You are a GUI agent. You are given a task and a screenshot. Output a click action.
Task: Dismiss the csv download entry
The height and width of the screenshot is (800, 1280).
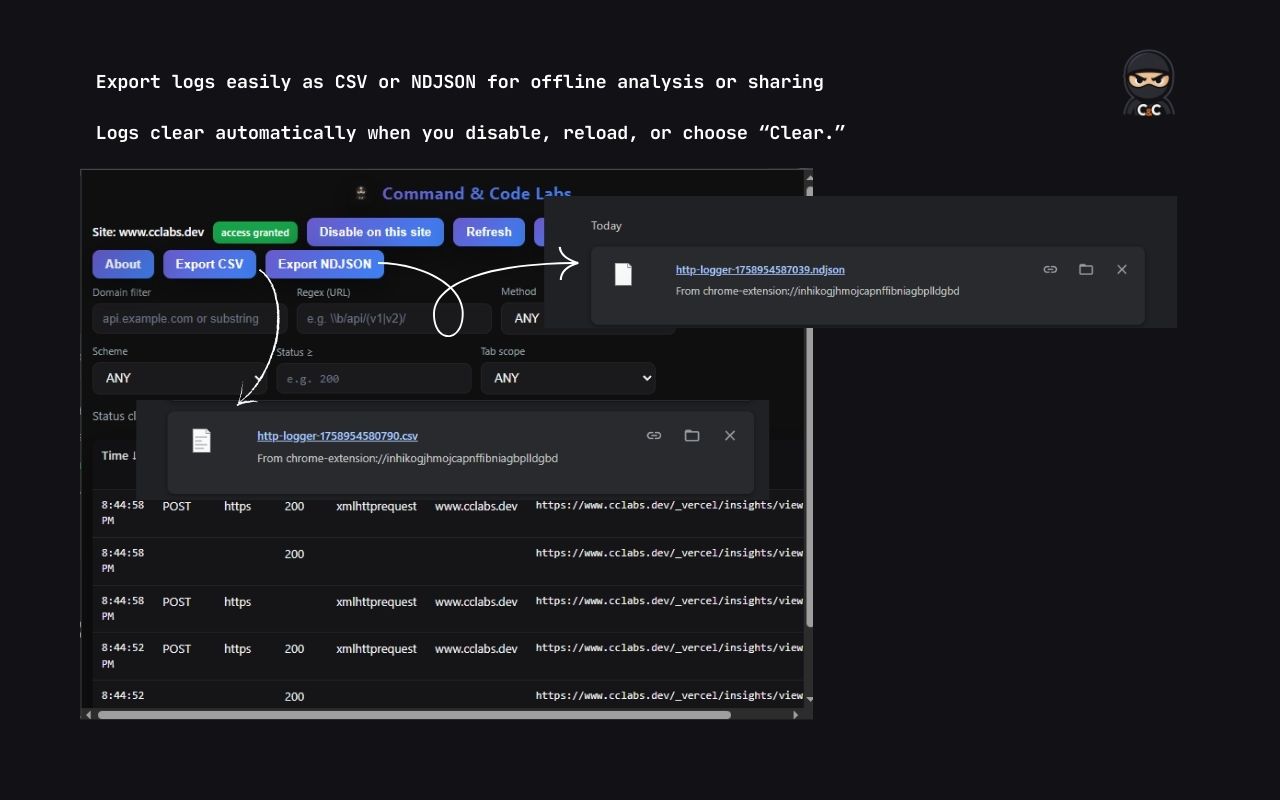pyautogui.click(x=730, y=435)
